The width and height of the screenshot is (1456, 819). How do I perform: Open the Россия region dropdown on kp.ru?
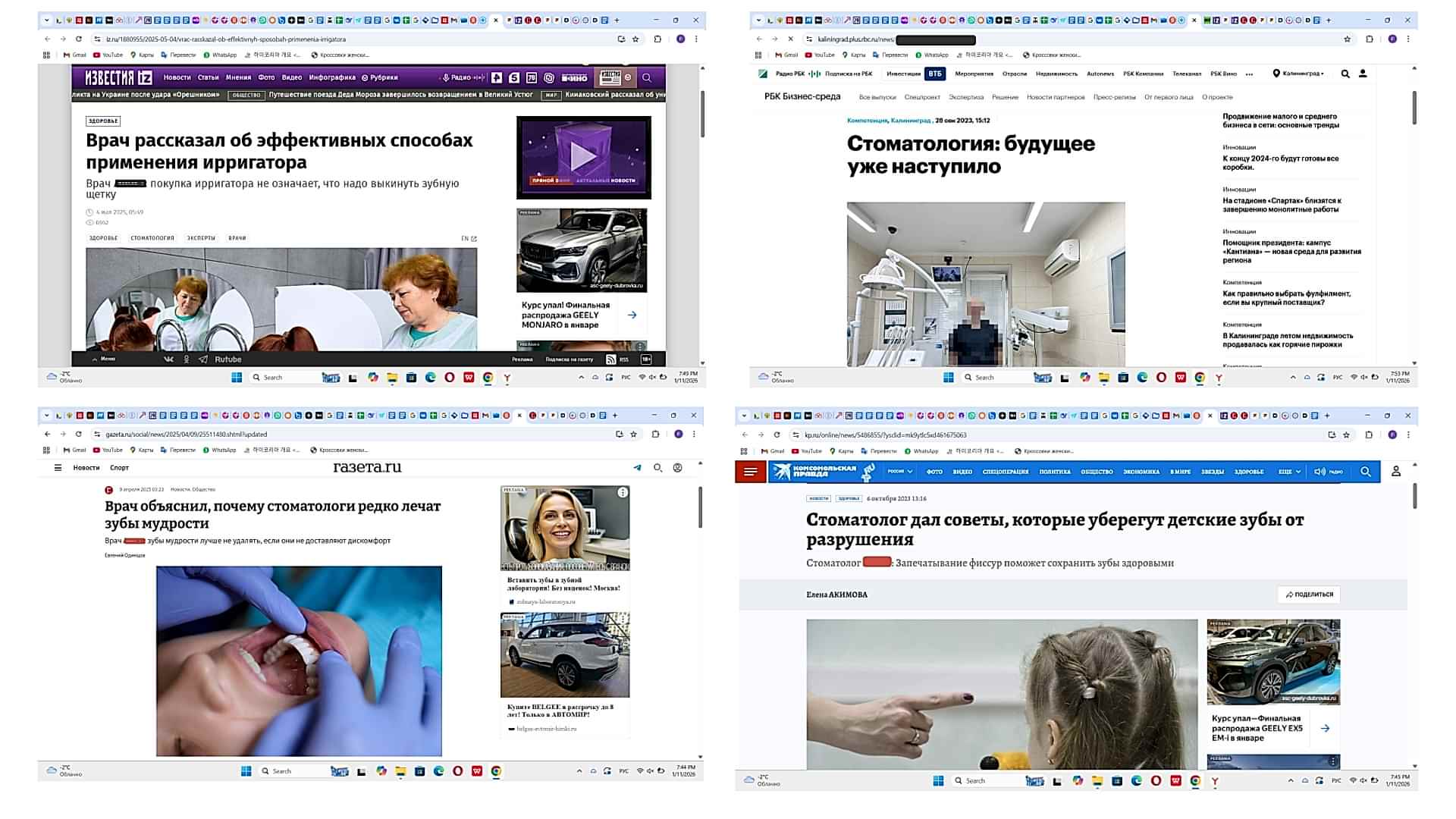[900, 472]
